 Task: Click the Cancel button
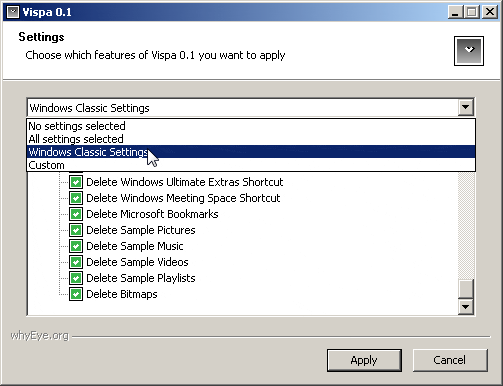(450, 360)
